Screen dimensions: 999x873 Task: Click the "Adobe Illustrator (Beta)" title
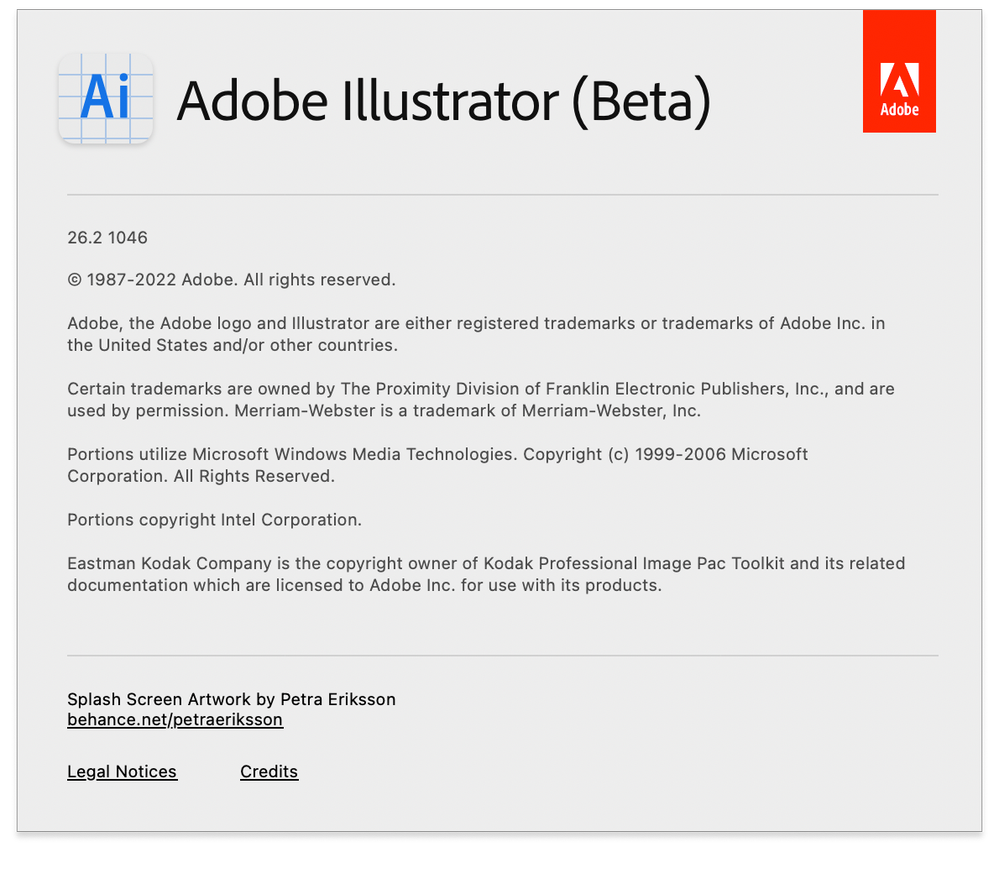443,101
